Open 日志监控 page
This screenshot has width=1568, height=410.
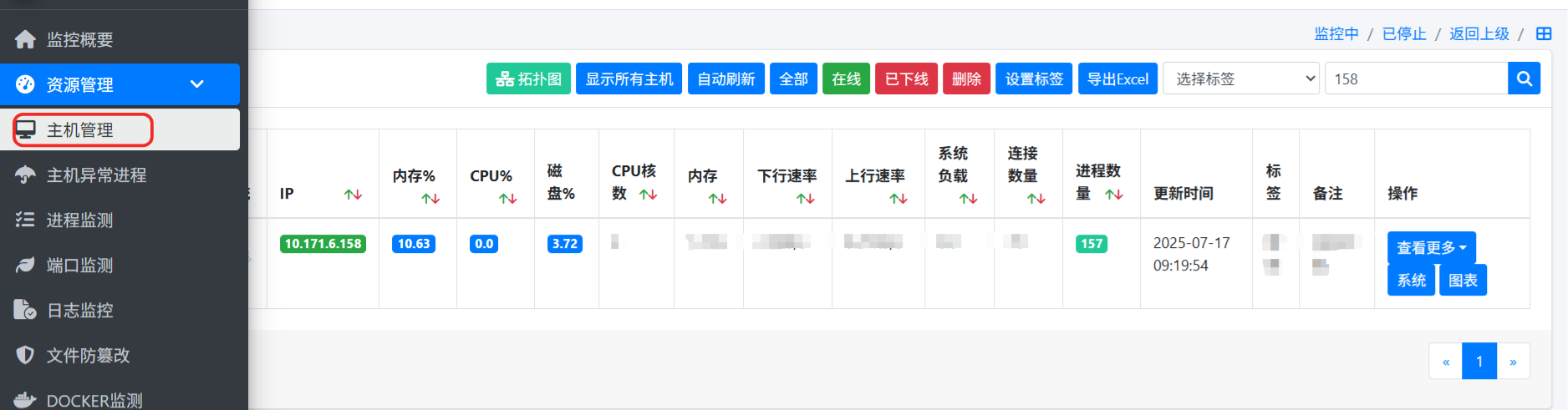pyautogui.click(x=79, y=310)
